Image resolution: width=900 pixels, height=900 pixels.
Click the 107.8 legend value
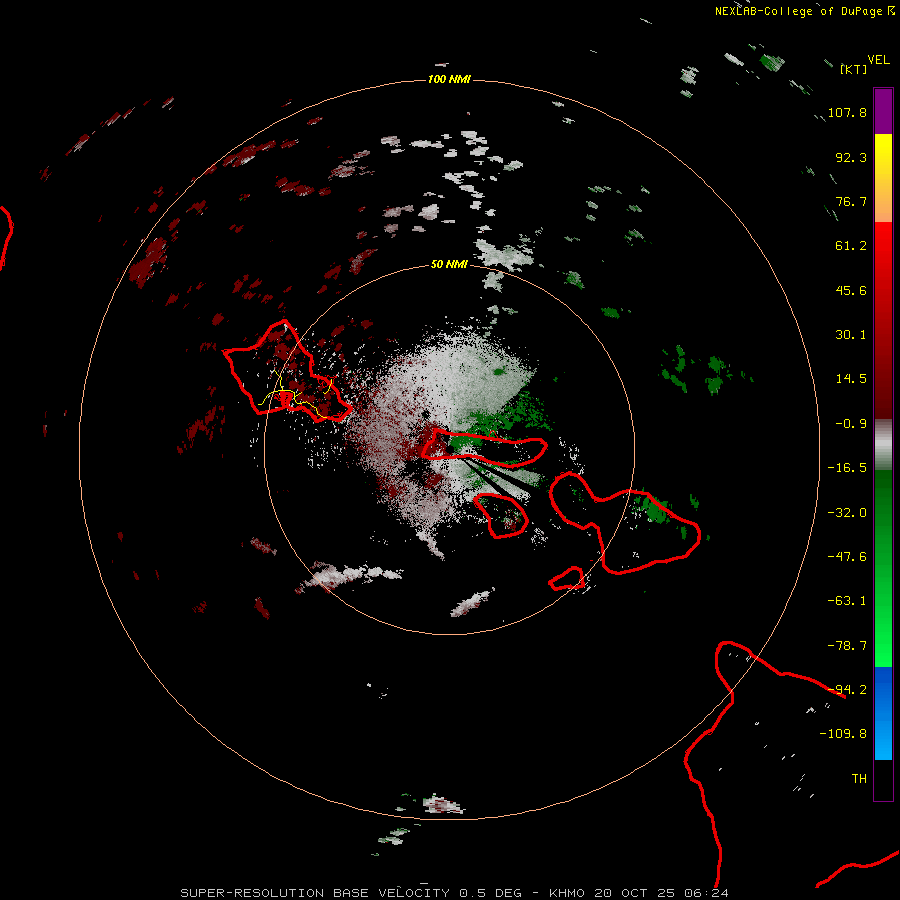[x=847, y=112]
